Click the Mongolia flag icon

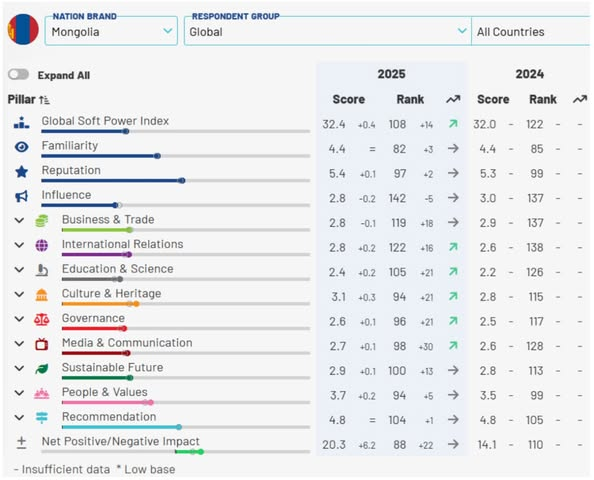coord(23,30)
